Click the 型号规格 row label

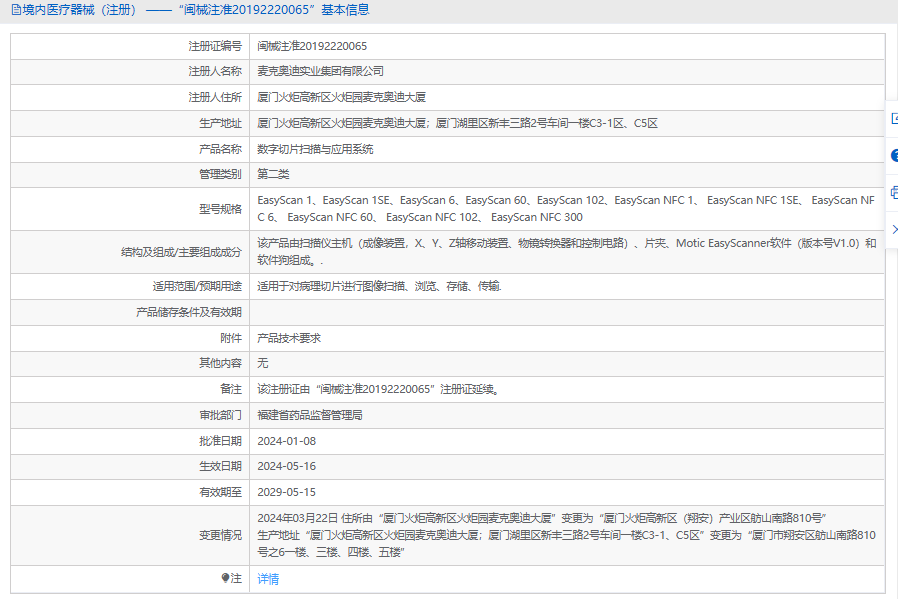point(220,208)
